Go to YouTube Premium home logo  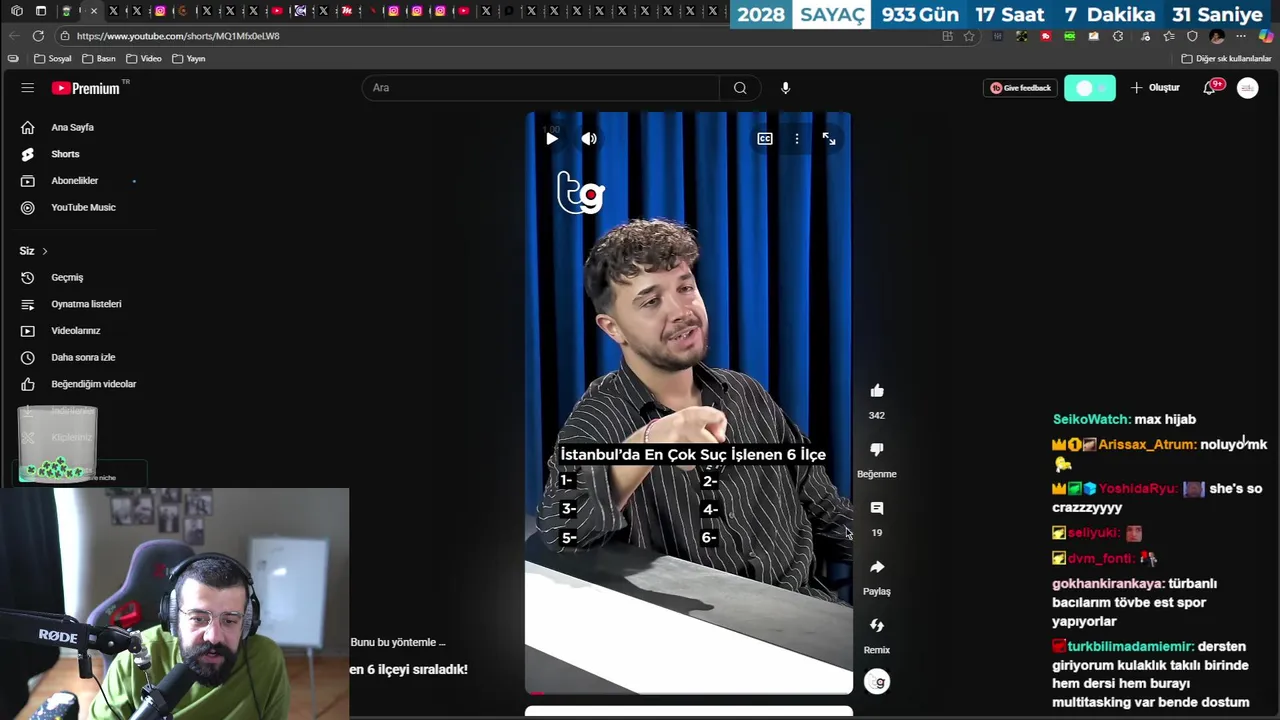coord(86,88)
